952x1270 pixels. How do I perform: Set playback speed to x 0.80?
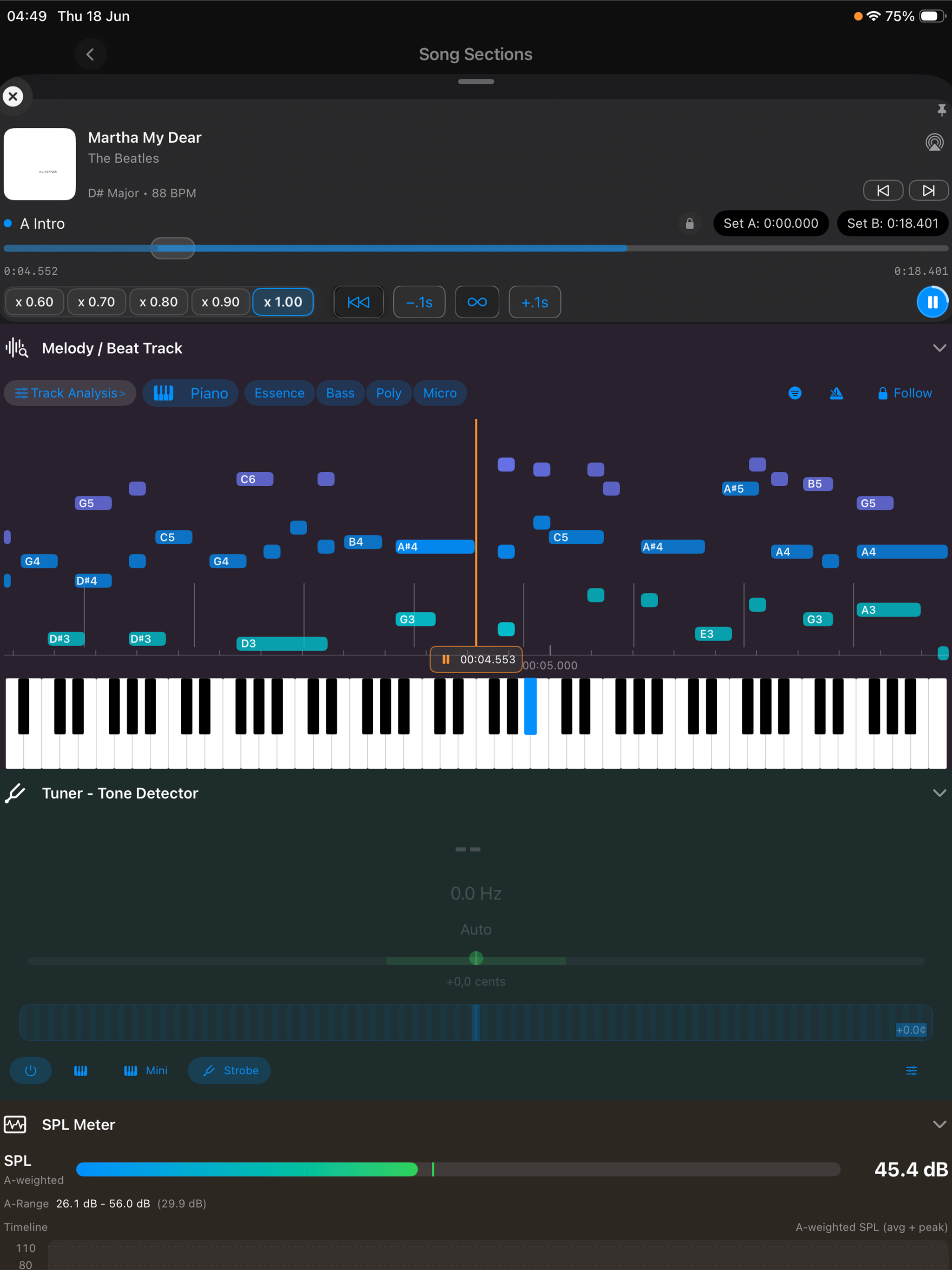(x=159, y=302)
